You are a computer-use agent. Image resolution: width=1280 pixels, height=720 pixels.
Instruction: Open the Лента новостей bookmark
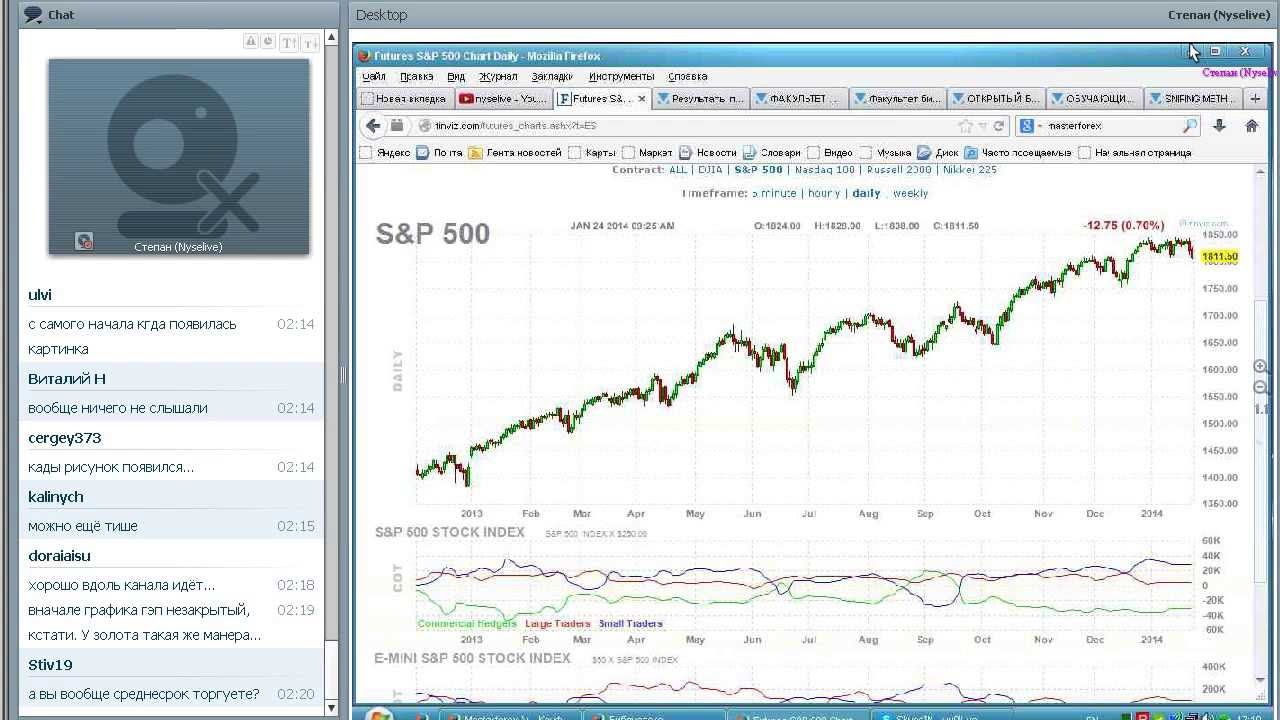coord(515,153)
